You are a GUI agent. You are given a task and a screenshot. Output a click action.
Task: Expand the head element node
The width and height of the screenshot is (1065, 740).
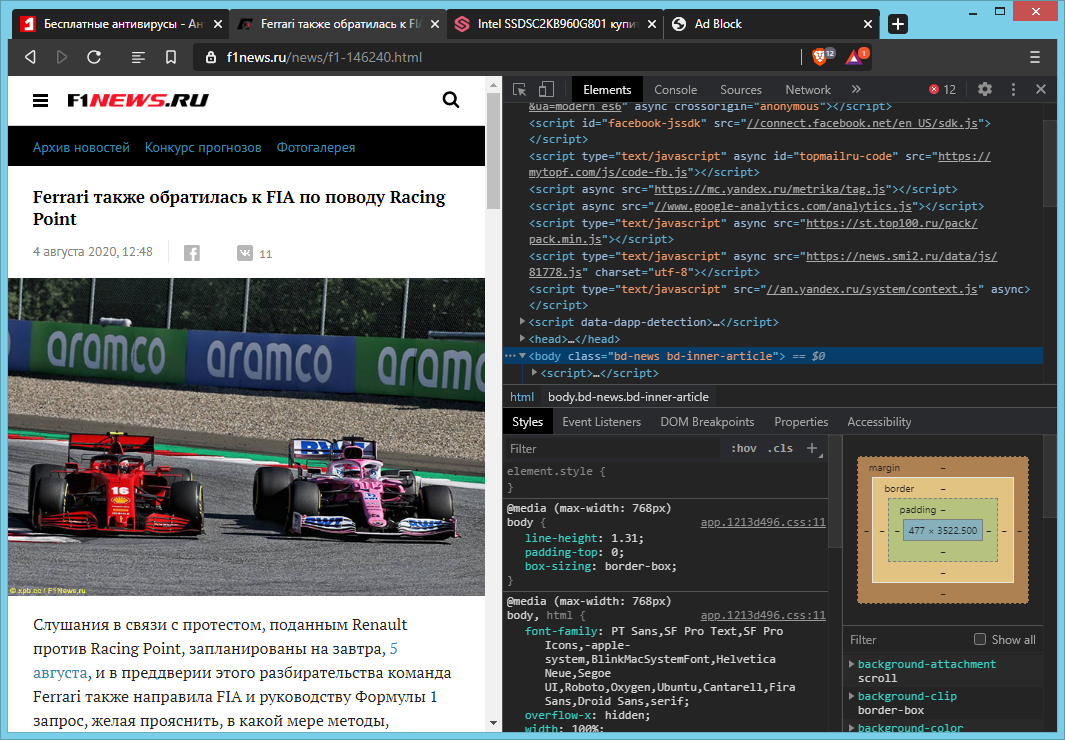pyautogui.click(x=523, y=339)
